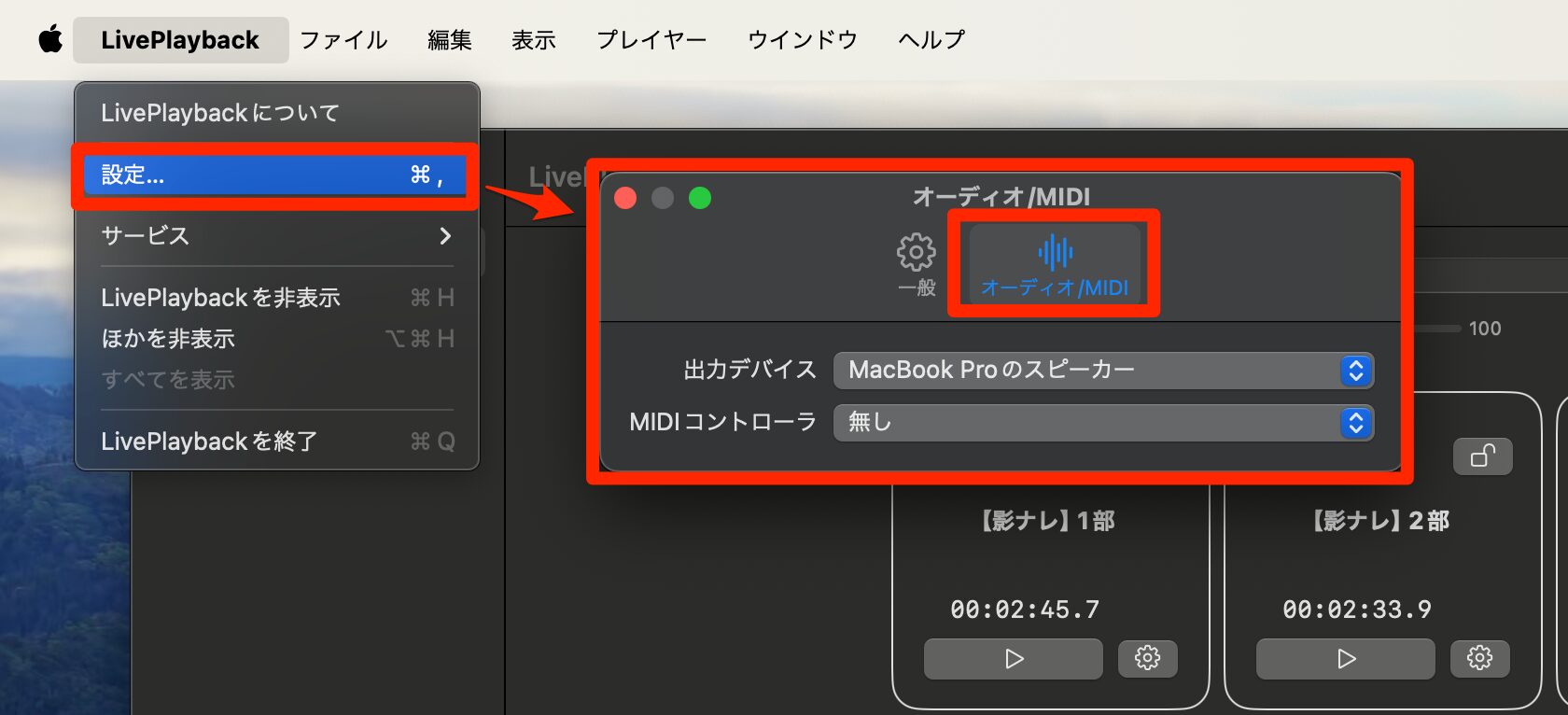Open the 編集 menu

point(449,40)
